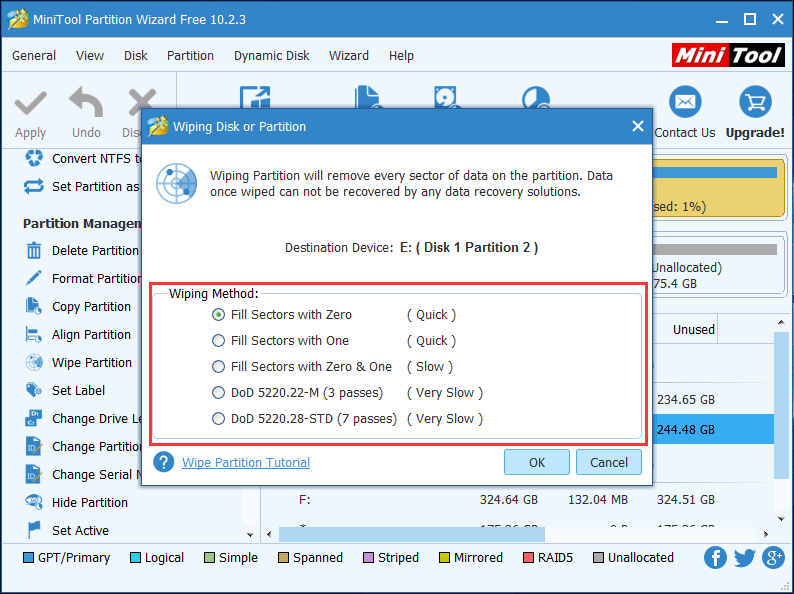Viewport: 794px width, 594px height.
Task: Open the General menu
Action: (x=34, y=55)
